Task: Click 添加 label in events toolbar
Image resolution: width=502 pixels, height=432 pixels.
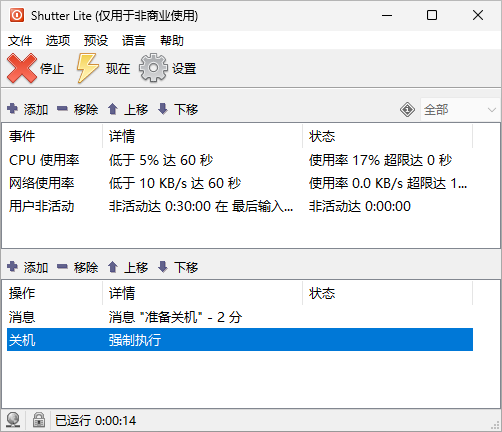Action: click(x=36, y=109)
